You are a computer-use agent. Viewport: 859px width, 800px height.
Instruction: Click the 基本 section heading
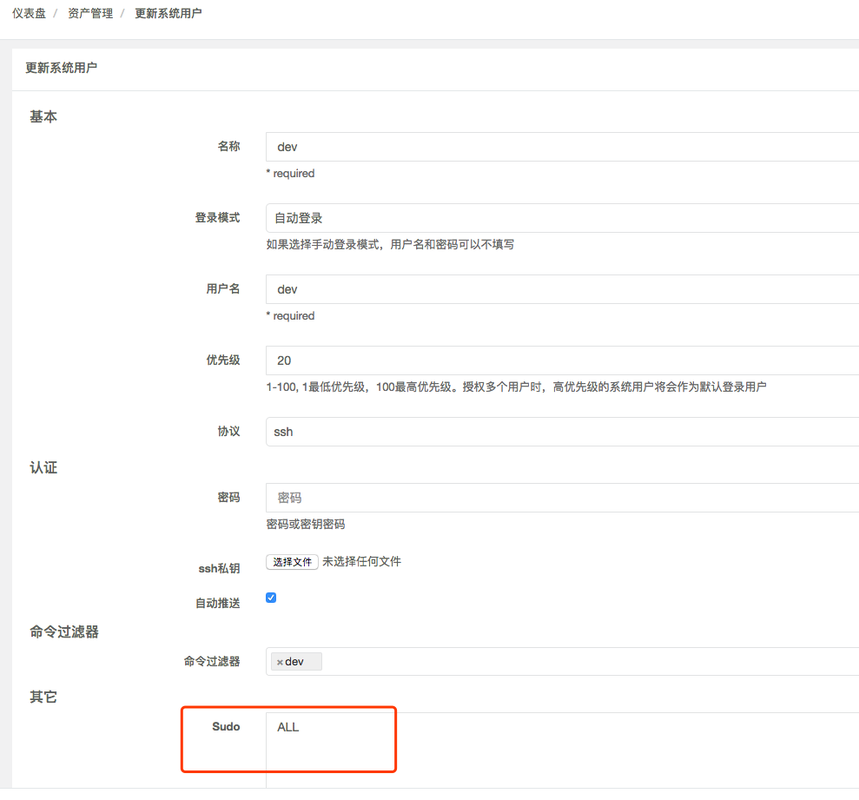coord(43,117)
